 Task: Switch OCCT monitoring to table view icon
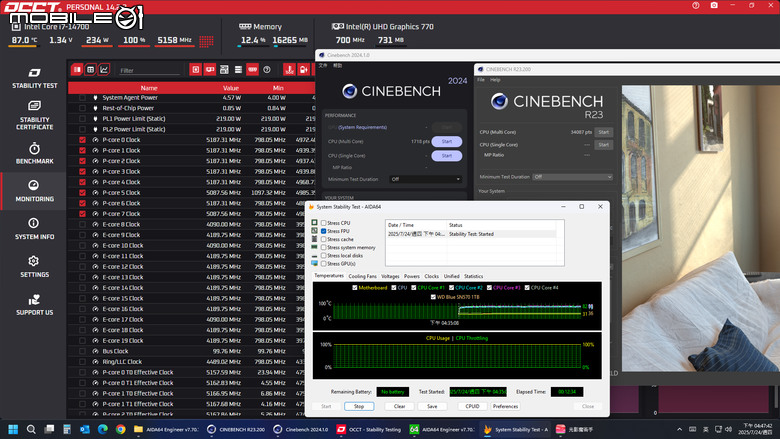pos(91,70)
